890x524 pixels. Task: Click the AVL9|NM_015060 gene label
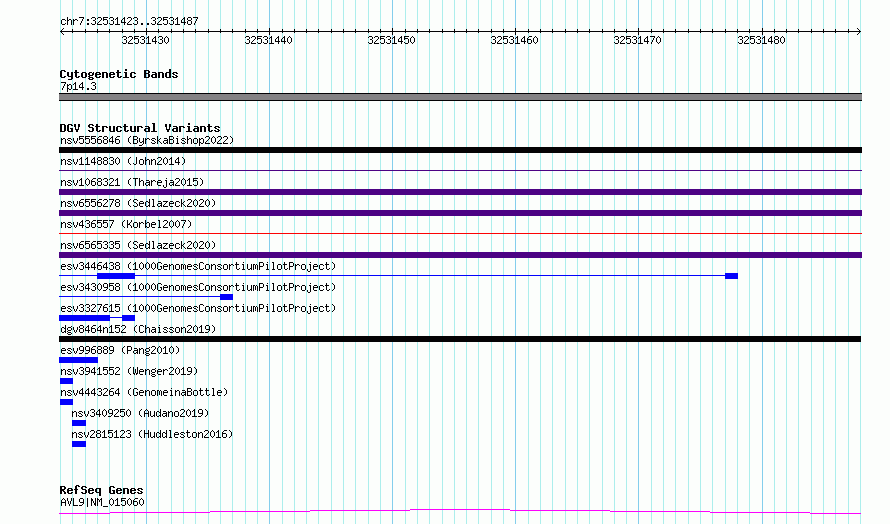(102, 502)
